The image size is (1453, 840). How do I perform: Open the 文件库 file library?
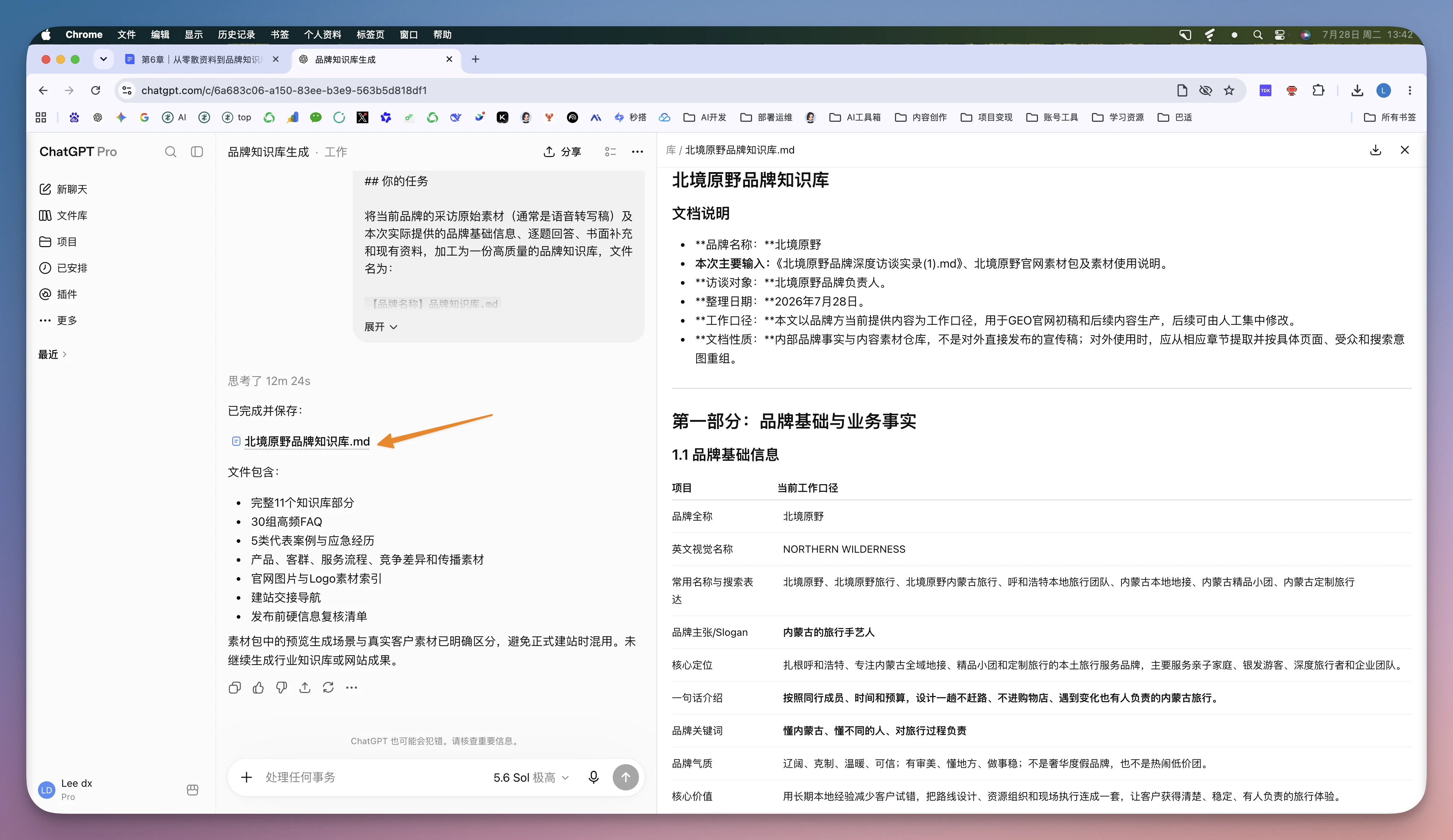(63, 215)
